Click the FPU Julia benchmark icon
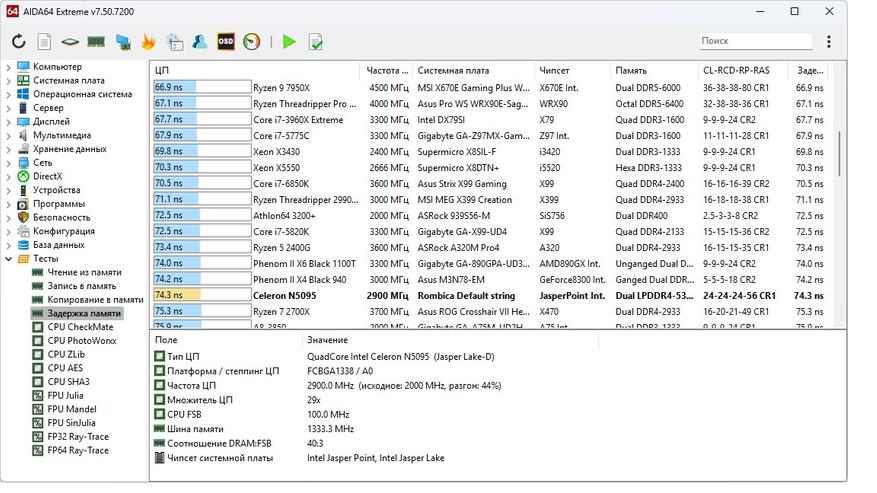877x493 pixels. pyautogui.click(x=37, y=396)
